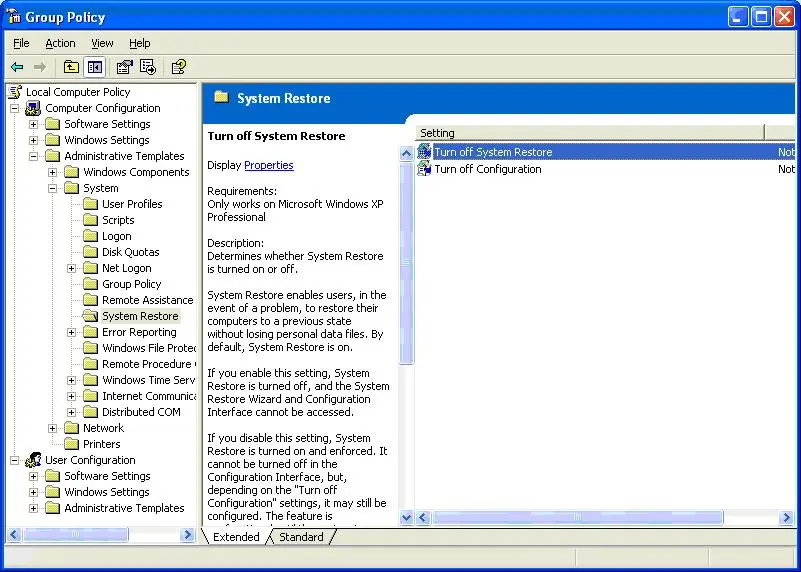801x572 pixels.
Task: Click the Back arrow toolbar button
Action: tap(17, 67)
